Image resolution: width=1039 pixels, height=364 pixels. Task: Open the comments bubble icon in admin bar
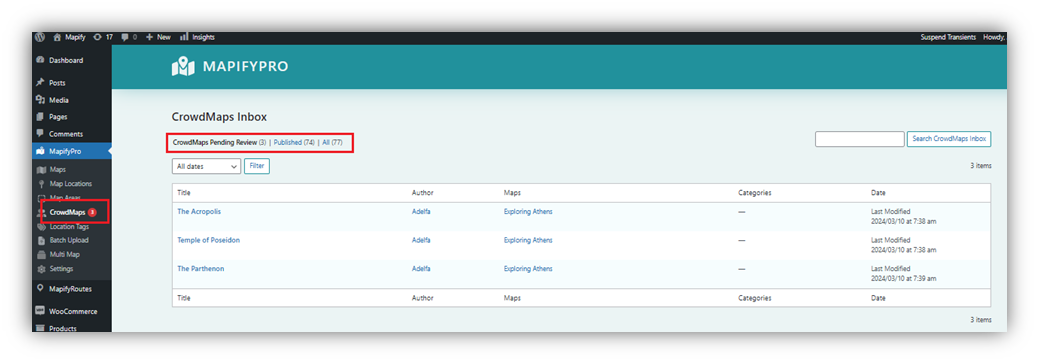click(125, 37)
